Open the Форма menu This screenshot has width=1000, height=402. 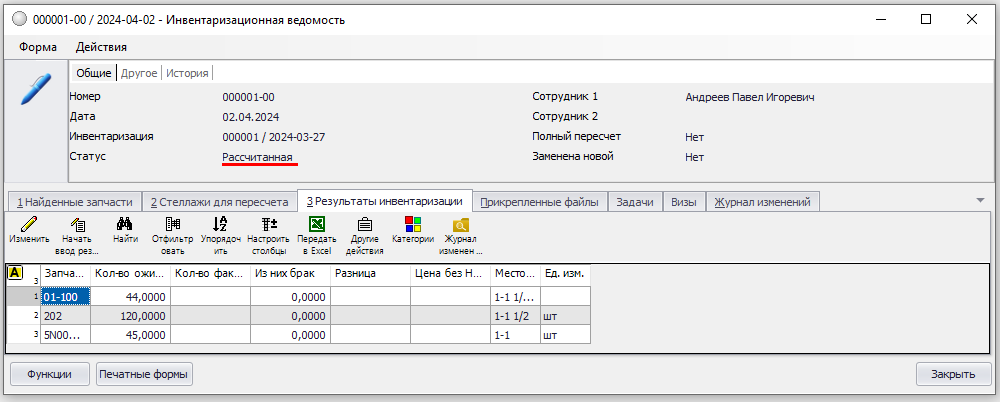pyautogui.click(x=37, y=47)
